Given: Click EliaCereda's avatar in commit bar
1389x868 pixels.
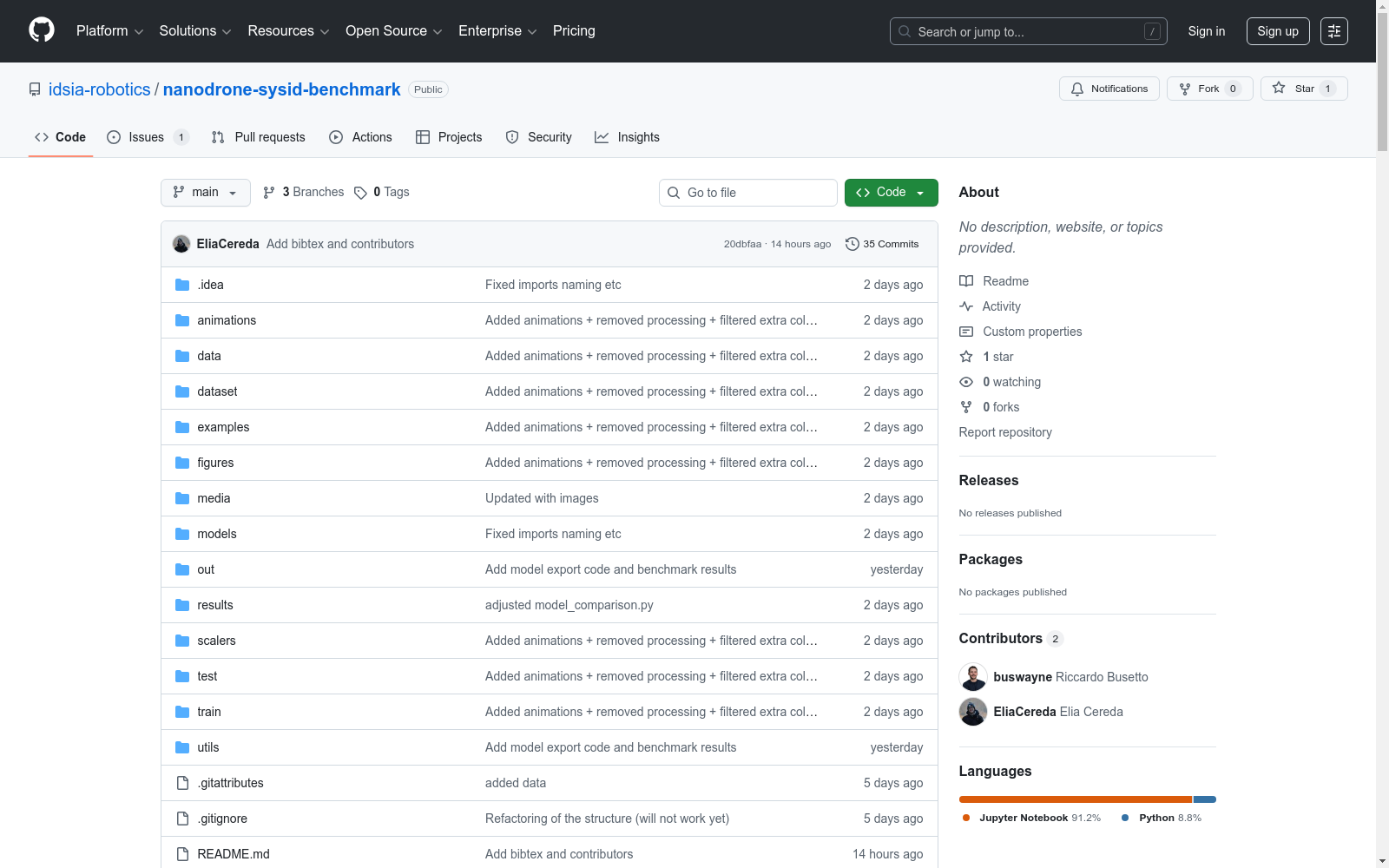Looking at the screenshot, I should (x=181, y=244).
